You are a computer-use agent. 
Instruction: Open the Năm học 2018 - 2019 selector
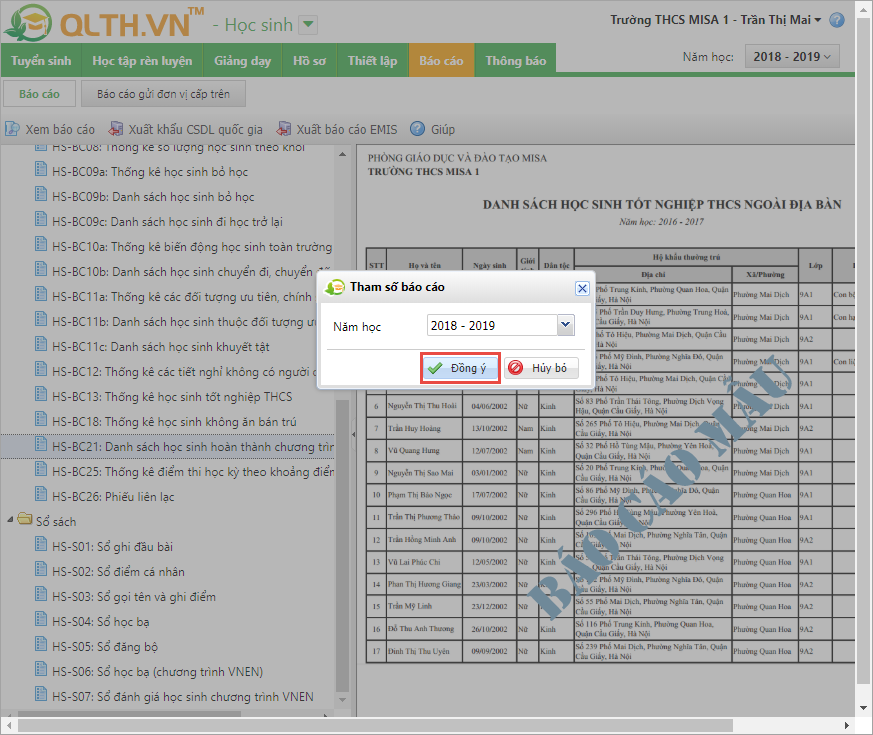792,57
